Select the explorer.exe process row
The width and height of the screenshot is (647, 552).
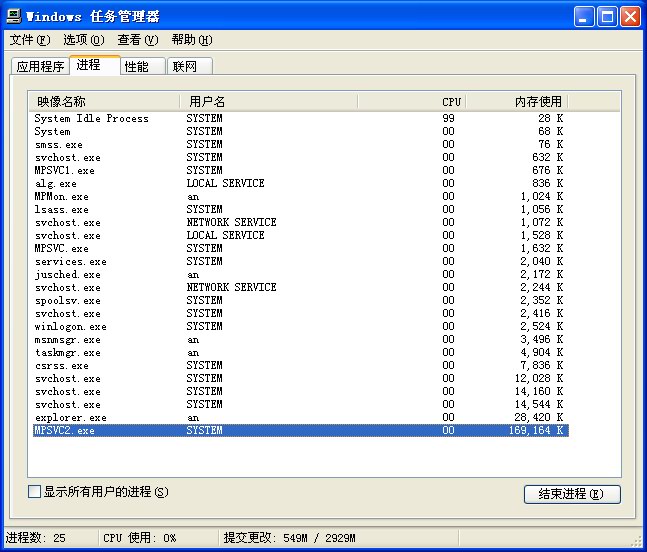click(x=301, y=418)
